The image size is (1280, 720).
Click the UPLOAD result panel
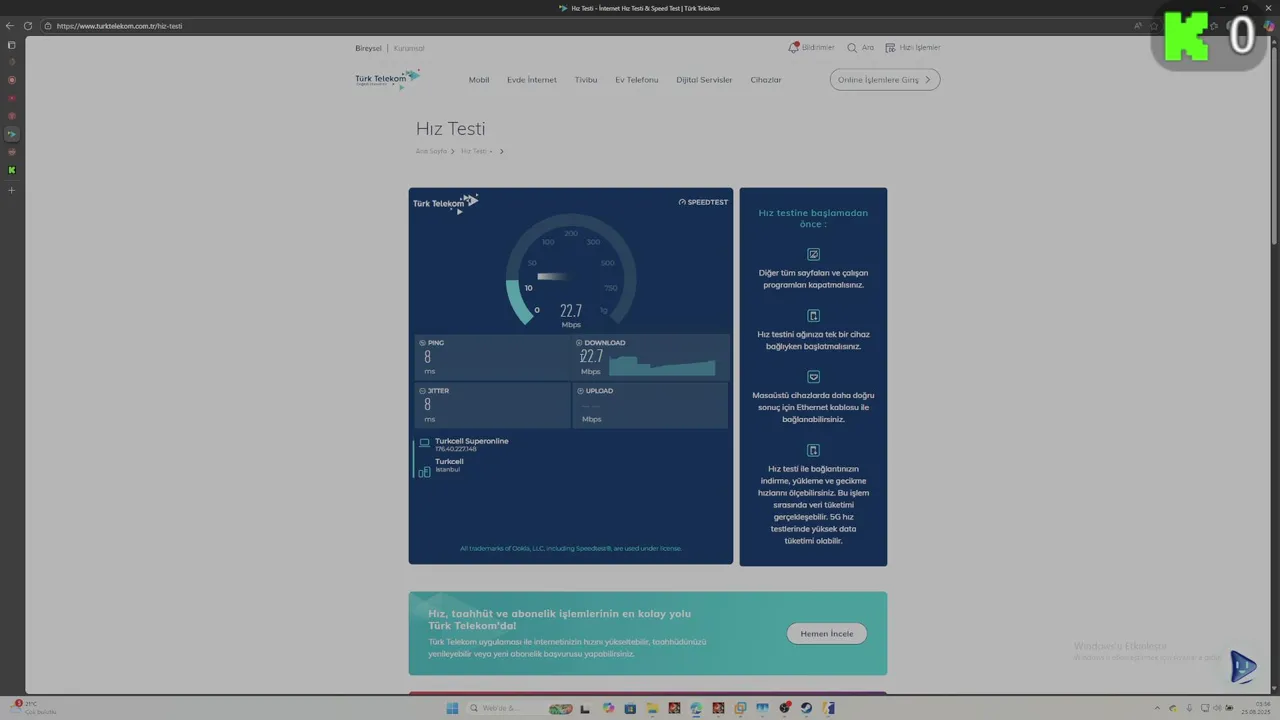[651, 405]
